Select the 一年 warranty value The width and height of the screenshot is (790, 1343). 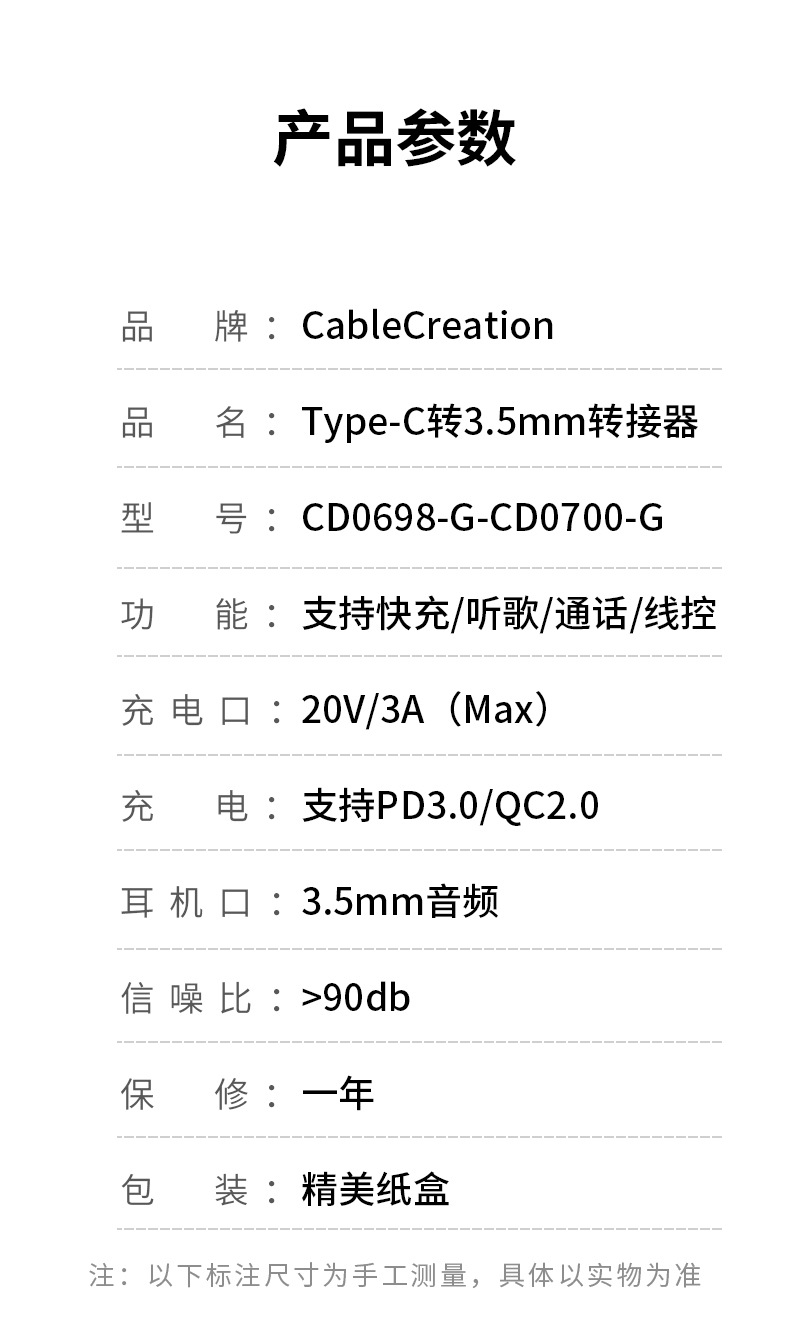tap(338, 1094)
